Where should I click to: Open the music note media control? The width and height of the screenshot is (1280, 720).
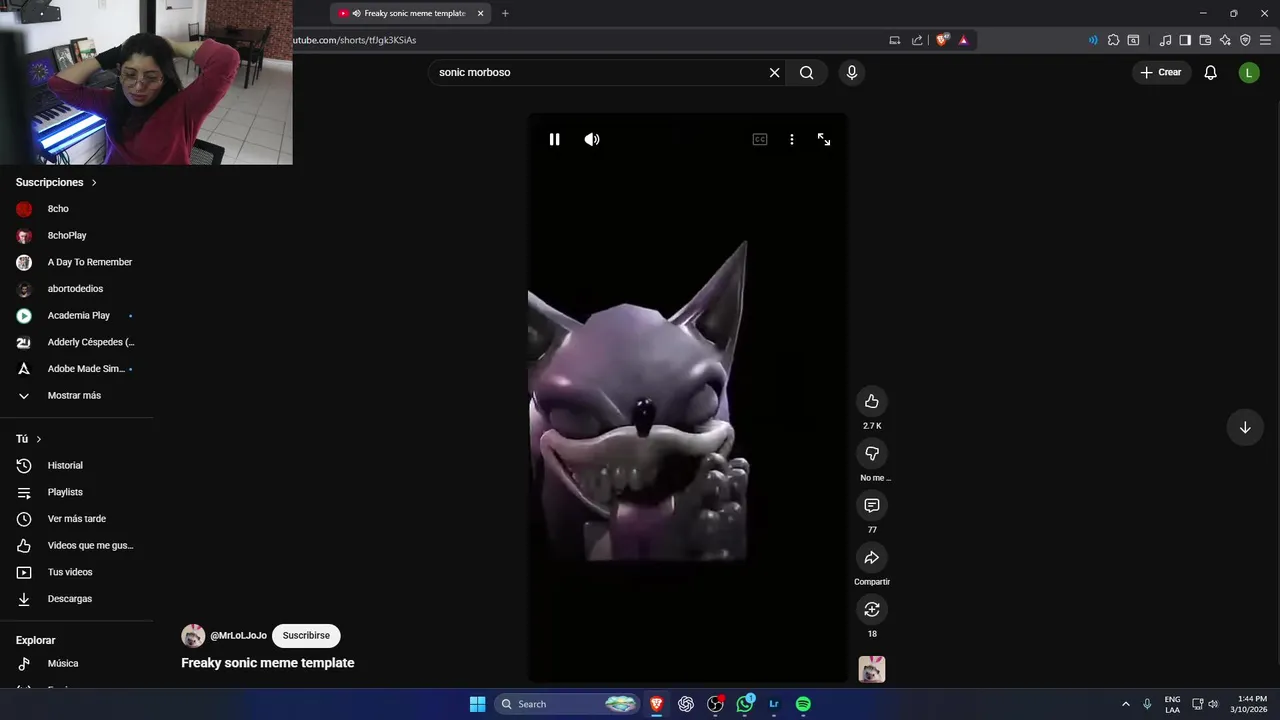click(x=1165, y=40)
